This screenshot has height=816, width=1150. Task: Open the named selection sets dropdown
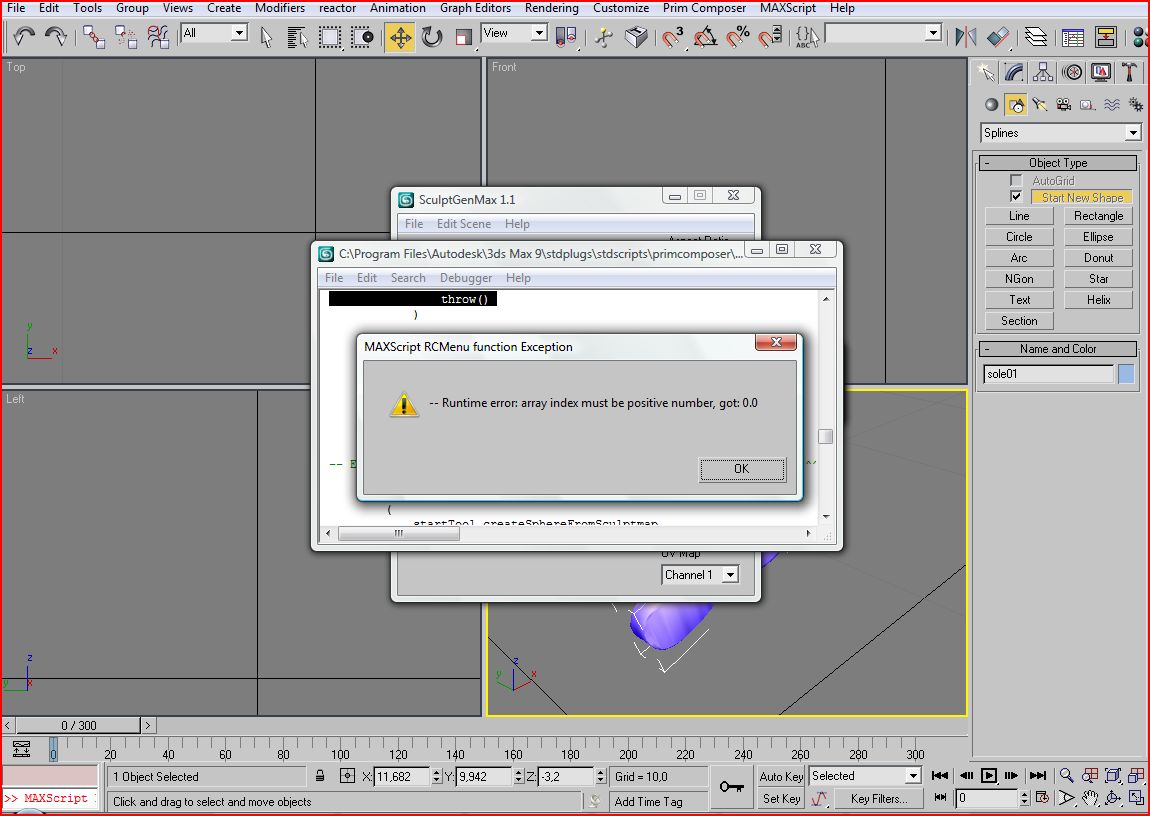[933, 33]
